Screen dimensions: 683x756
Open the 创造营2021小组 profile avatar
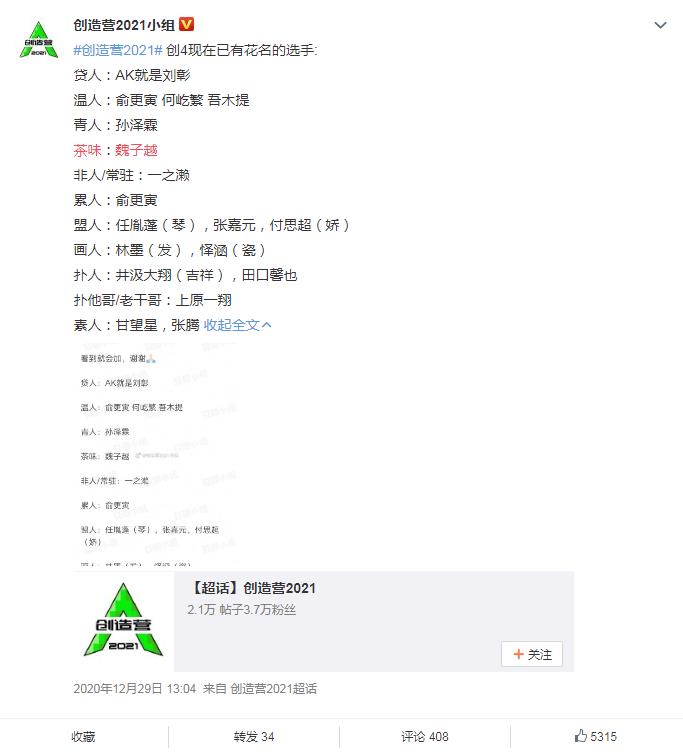click(x=39, y=40)
